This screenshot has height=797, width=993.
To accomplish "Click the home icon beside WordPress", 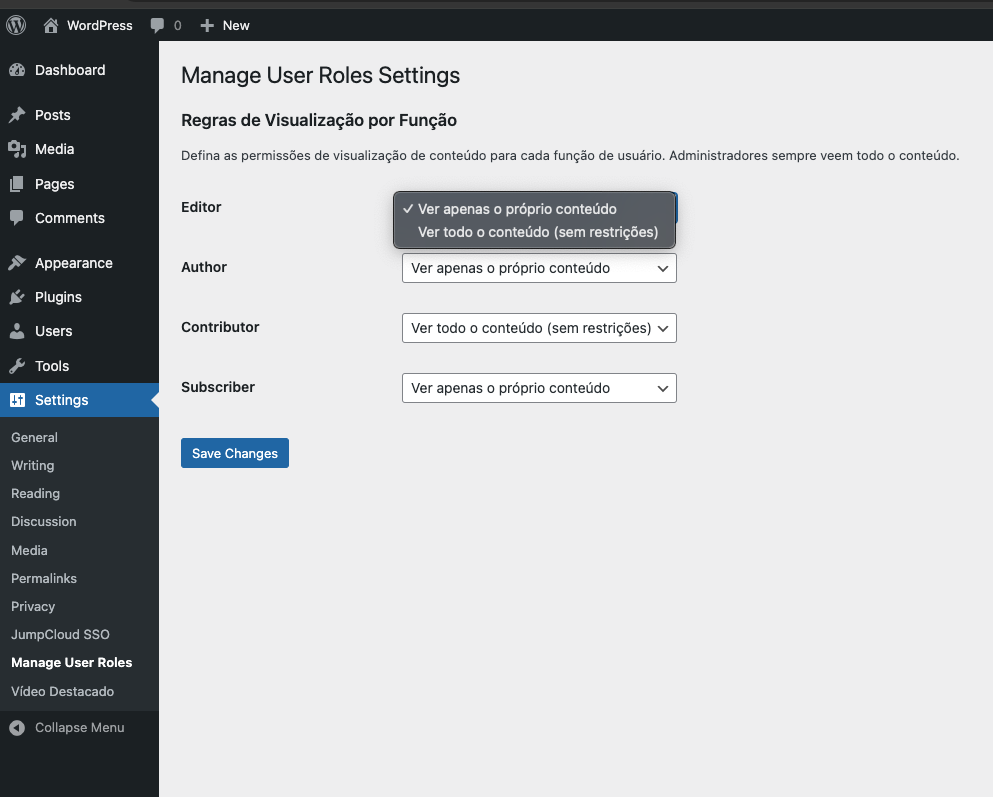I will point(51,25).
